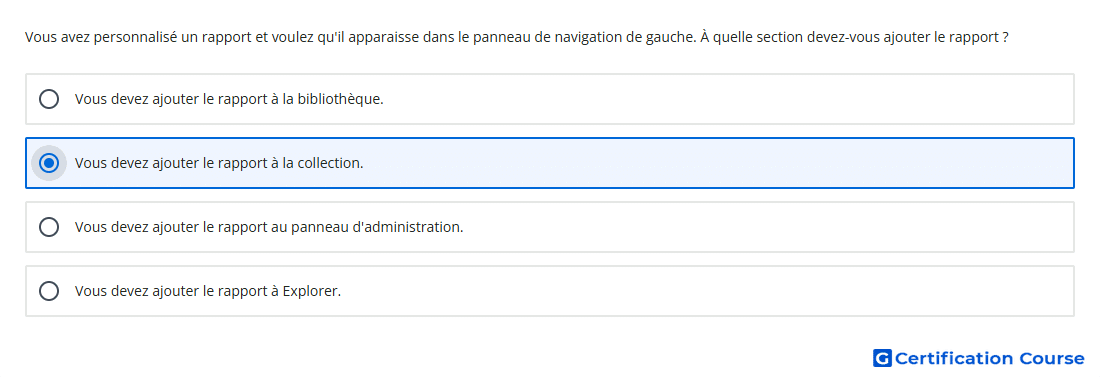Click the blue G logo icon
The height and width of the screenshot is (377, 1100).
click(x=882, y=358)
